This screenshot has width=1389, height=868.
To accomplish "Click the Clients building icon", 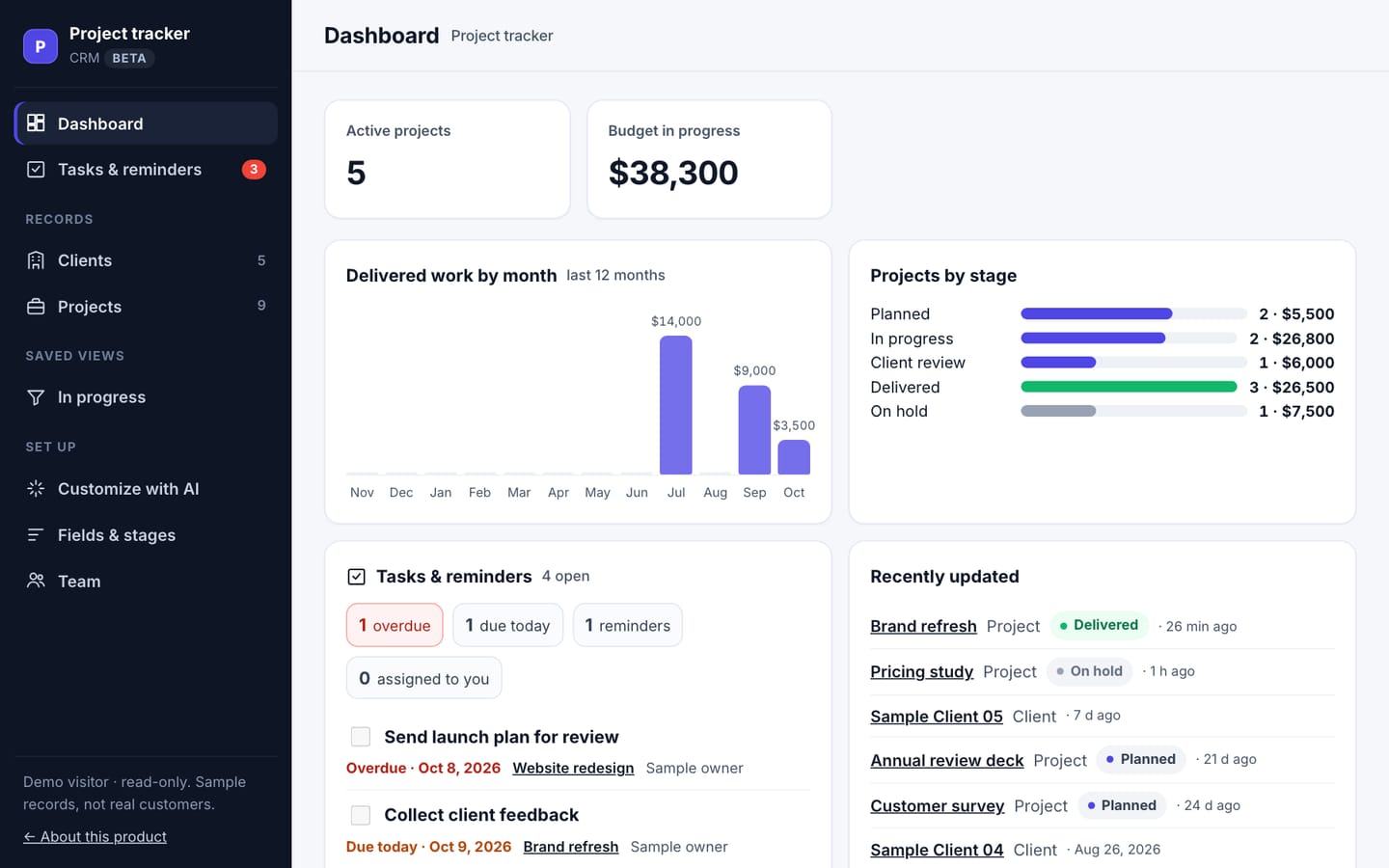I will 36,260.
